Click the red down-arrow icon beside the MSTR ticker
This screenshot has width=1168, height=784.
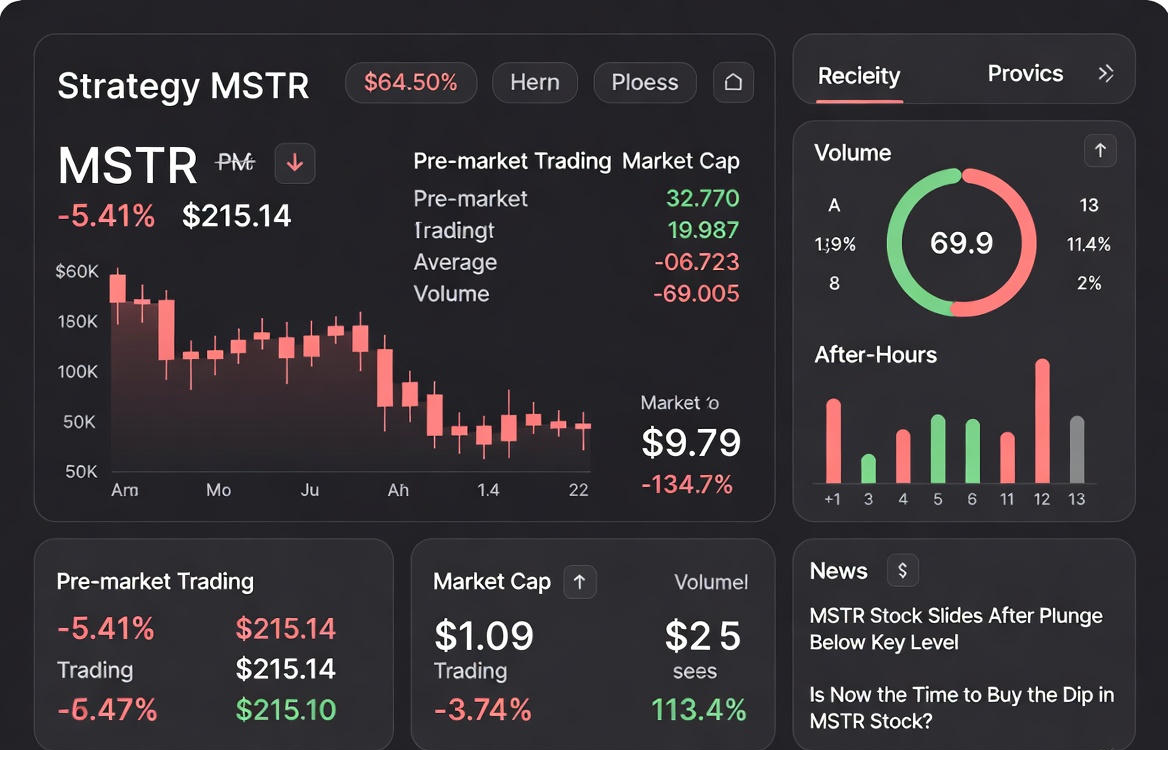pos(295,163)
